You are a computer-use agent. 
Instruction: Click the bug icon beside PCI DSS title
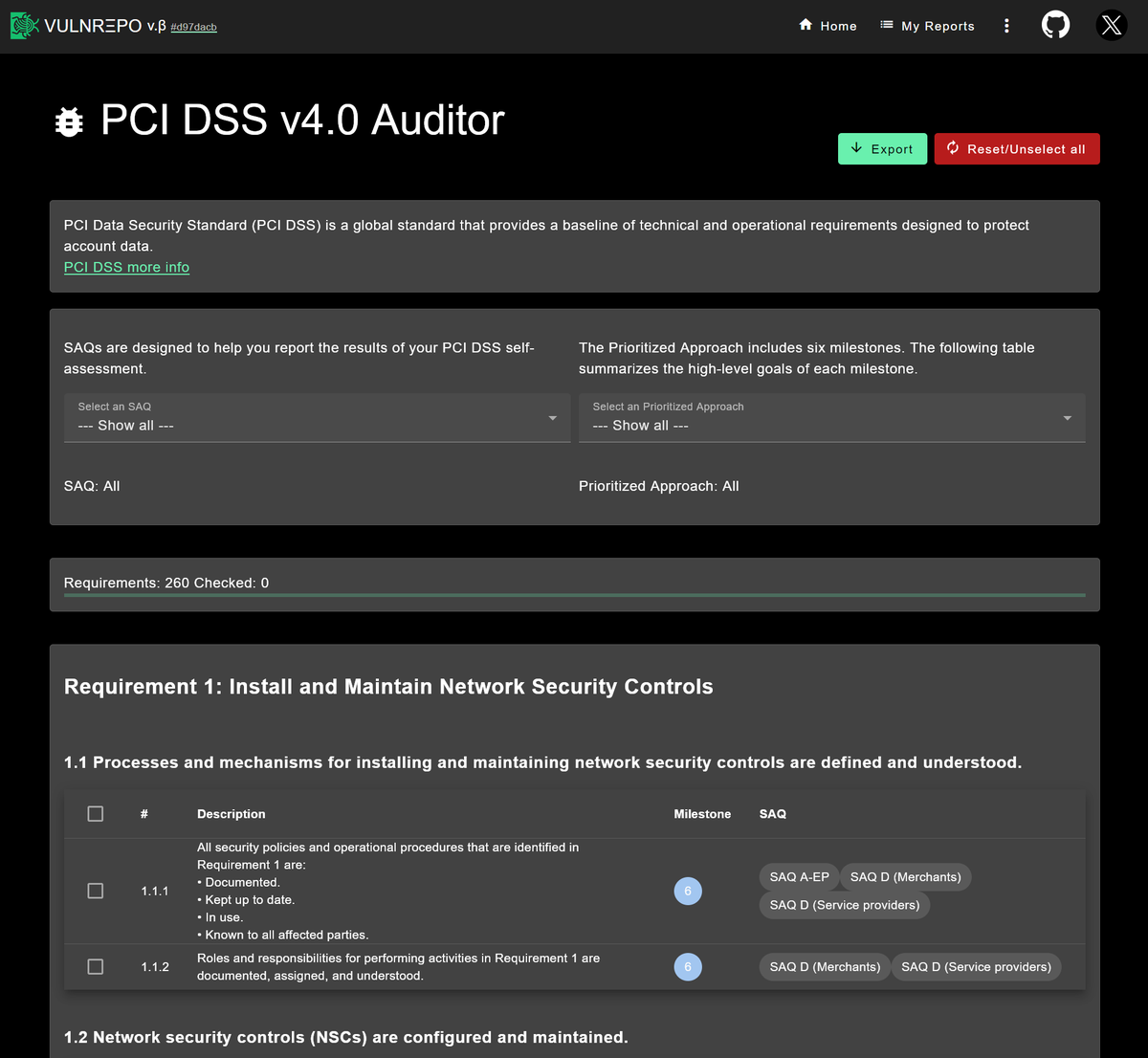[69, 121]
